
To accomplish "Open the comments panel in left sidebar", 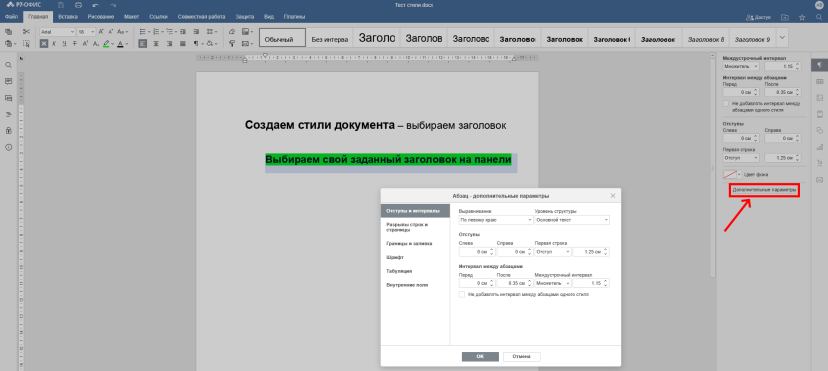I will (x=8, y=81).
